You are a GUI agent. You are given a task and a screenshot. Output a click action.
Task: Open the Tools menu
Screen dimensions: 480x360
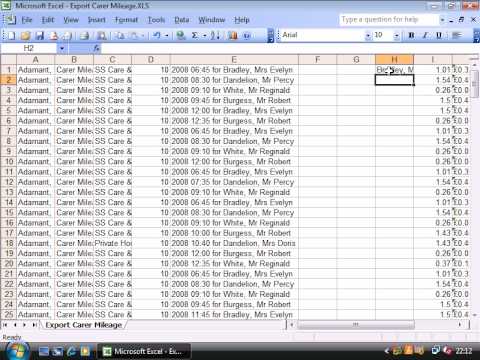click(x=156, y=20)
